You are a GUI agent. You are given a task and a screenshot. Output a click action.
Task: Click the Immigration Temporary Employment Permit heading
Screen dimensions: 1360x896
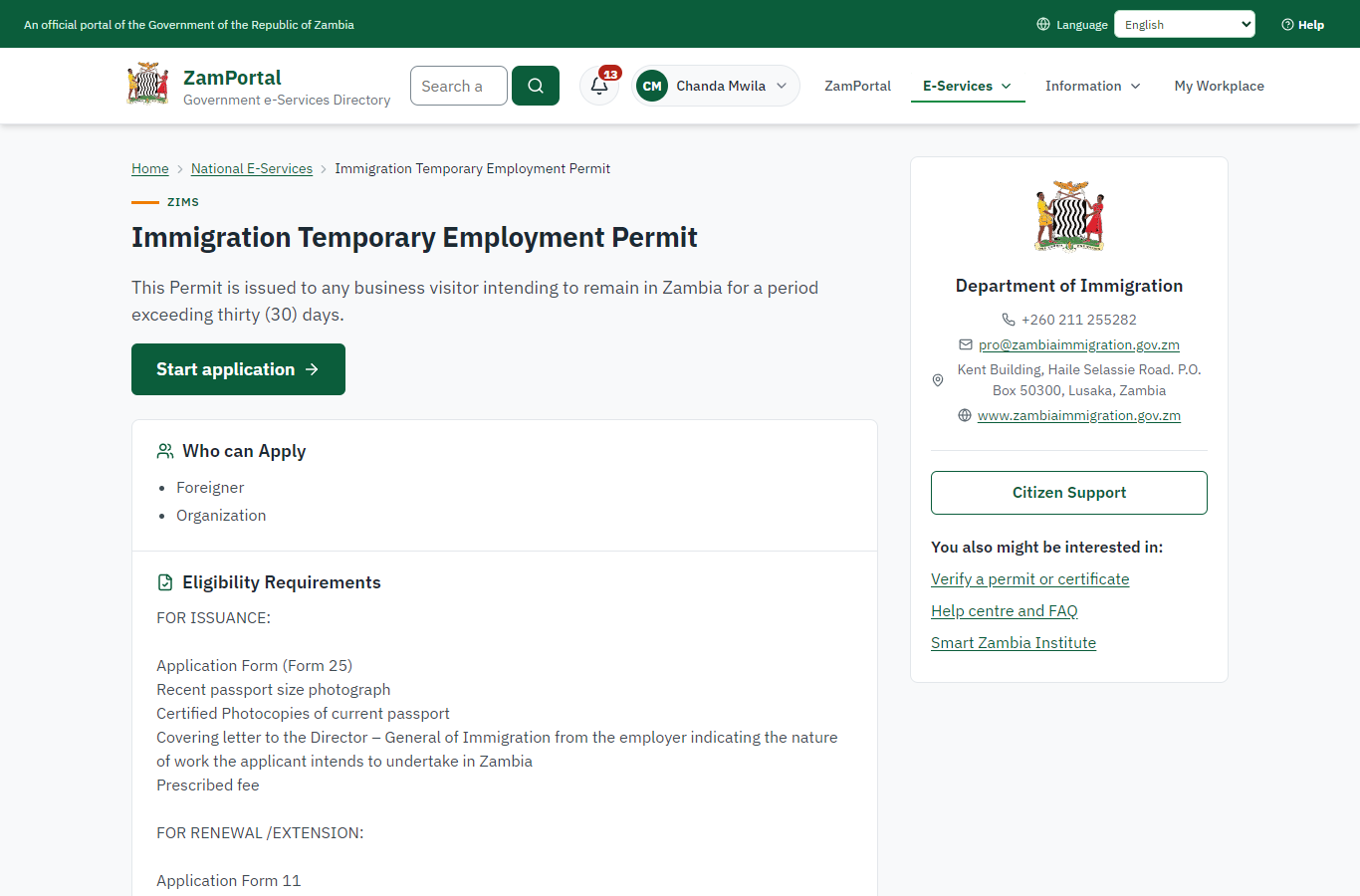tap(414, 237)
